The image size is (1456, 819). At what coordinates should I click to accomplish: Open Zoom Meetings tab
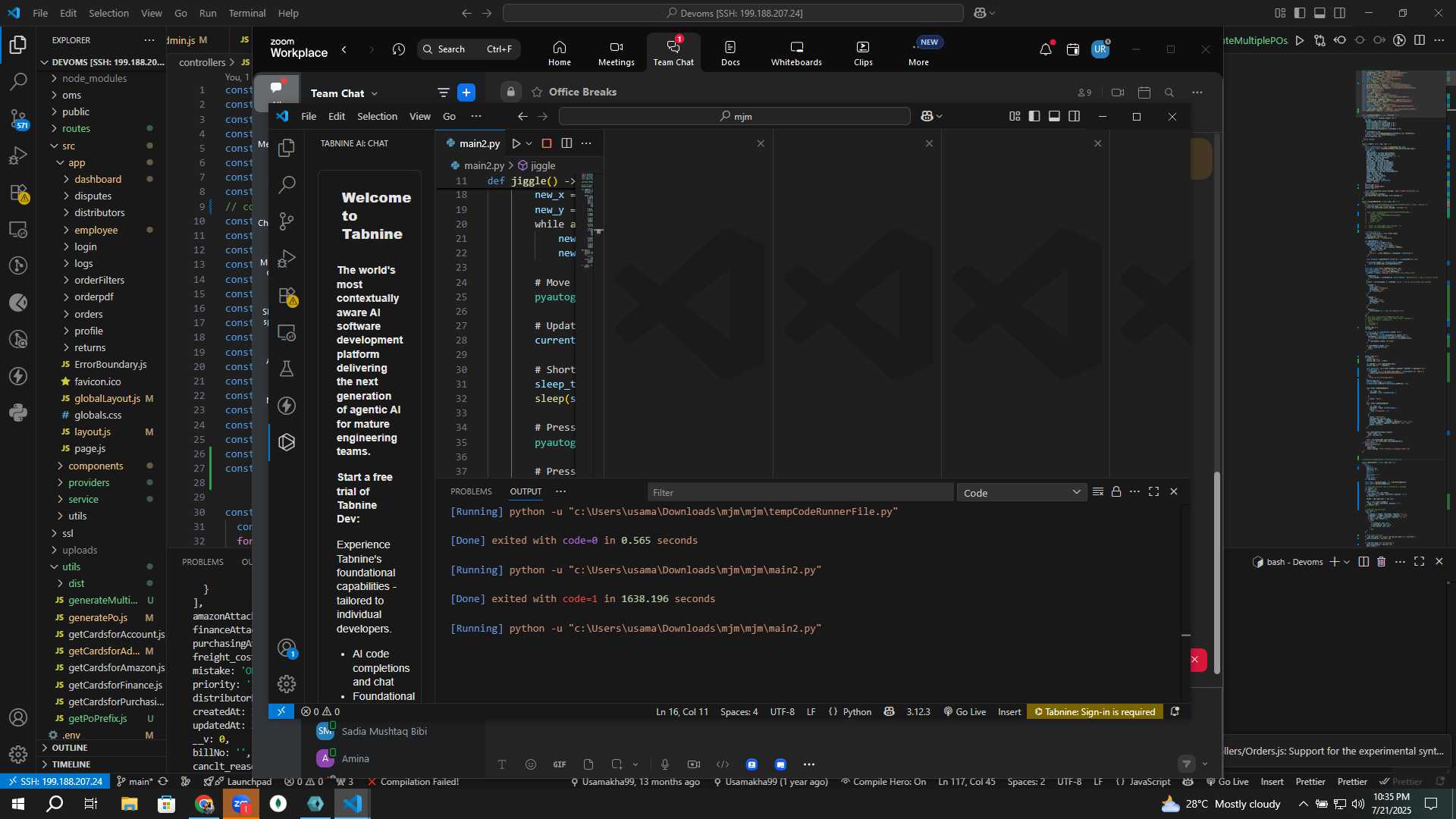click(617, 53)
